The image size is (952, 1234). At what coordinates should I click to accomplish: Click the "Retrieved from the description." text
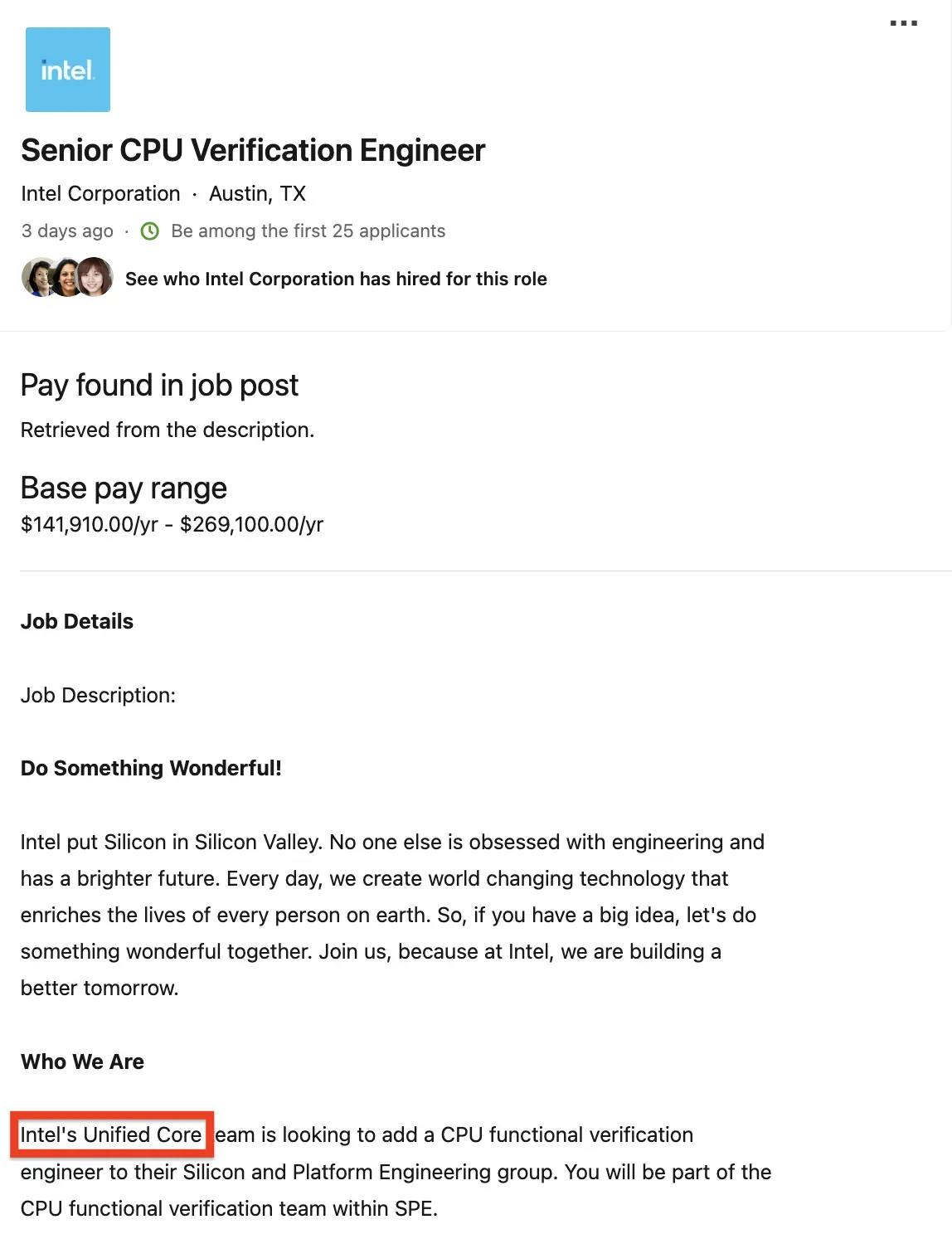point(168,430)
